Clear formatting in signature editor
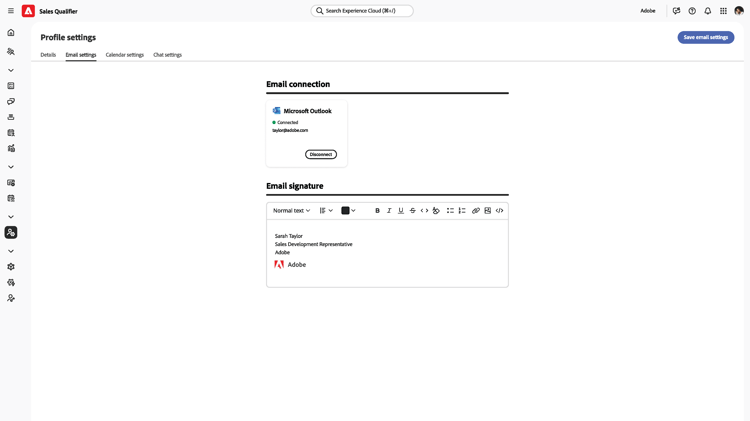 point(436,210)
